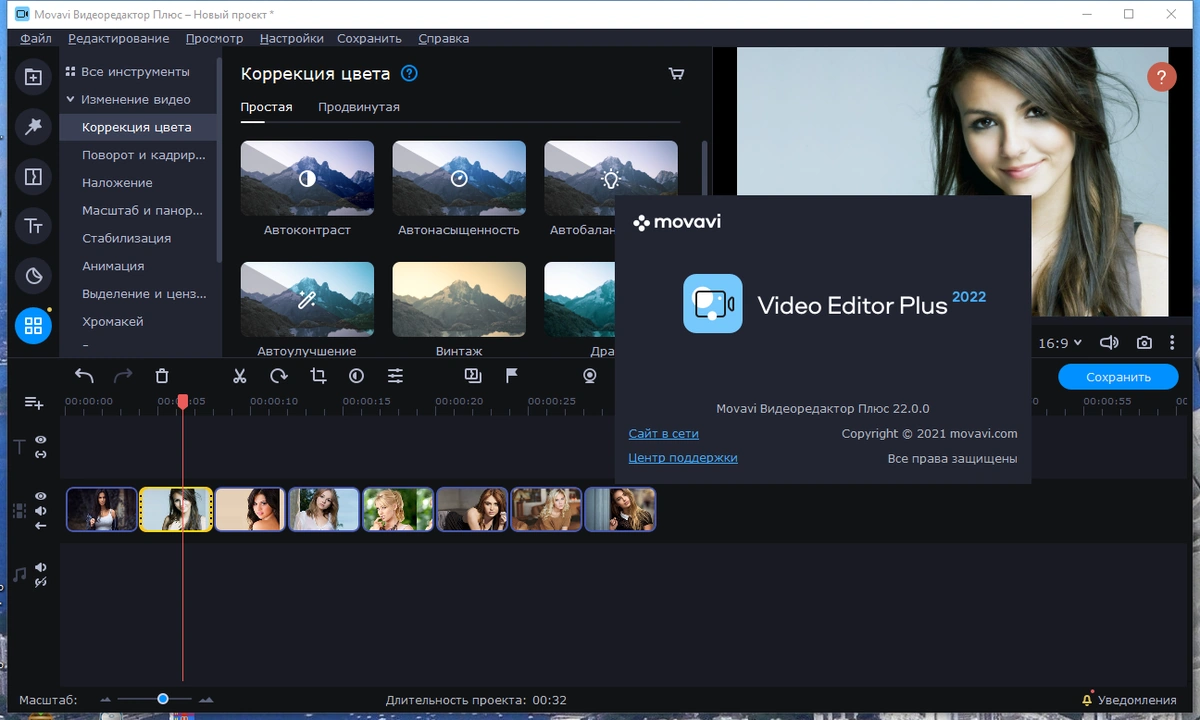This screenshot has height=720, width=1200.
Task: Switch to the Продвинутая tab
Action: coord(359,107)
